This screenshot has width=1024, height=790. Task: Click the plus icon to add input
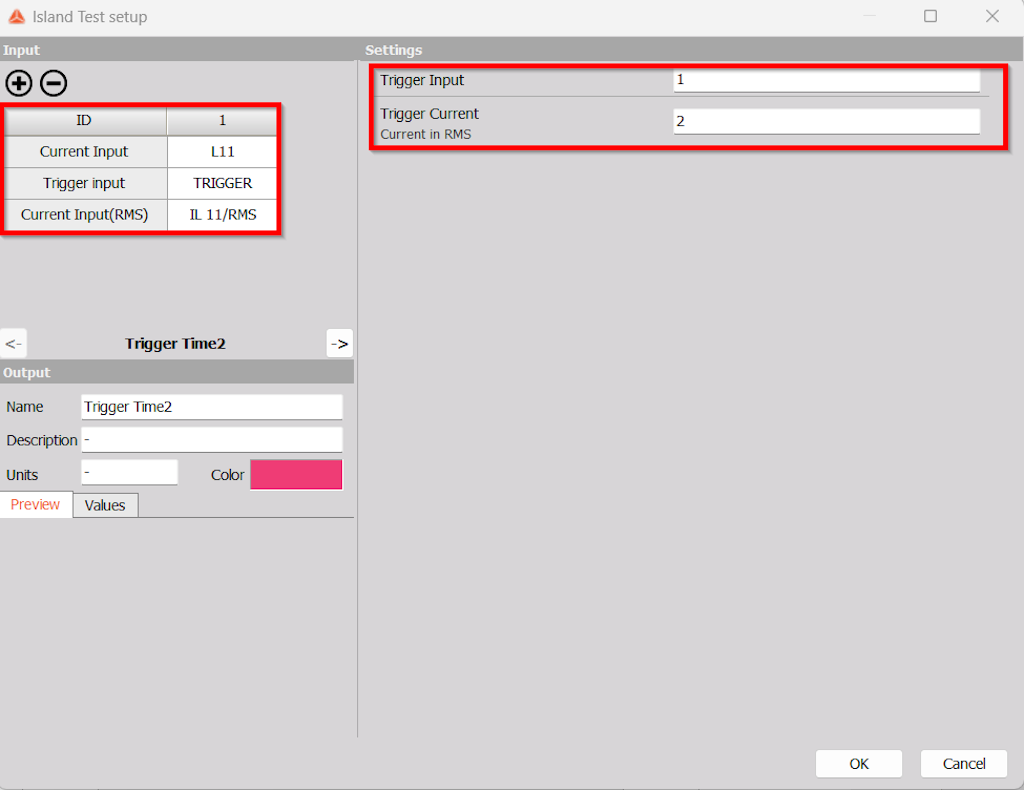[19, 83]
